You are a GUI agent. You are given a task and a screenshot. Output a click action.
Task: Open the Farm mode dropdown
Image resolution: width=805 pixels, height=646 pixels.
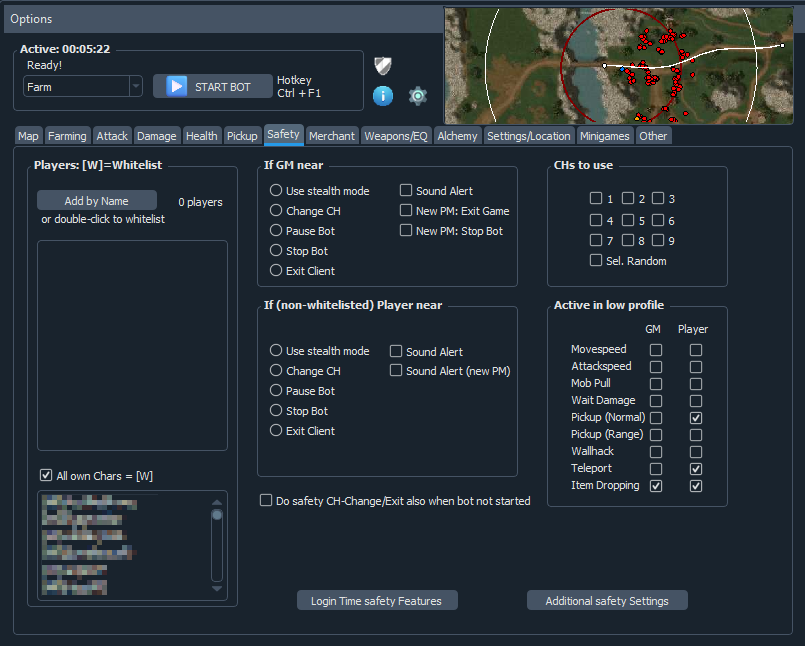tap(83, 86)
